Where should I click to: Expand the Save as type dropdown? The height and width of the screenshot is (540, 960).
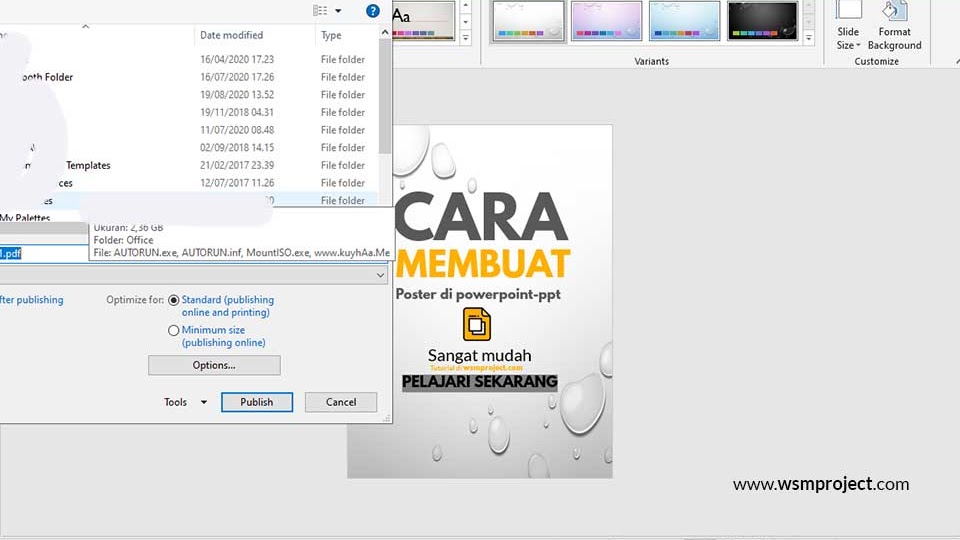pyautogui.click(x=380, y=276)
